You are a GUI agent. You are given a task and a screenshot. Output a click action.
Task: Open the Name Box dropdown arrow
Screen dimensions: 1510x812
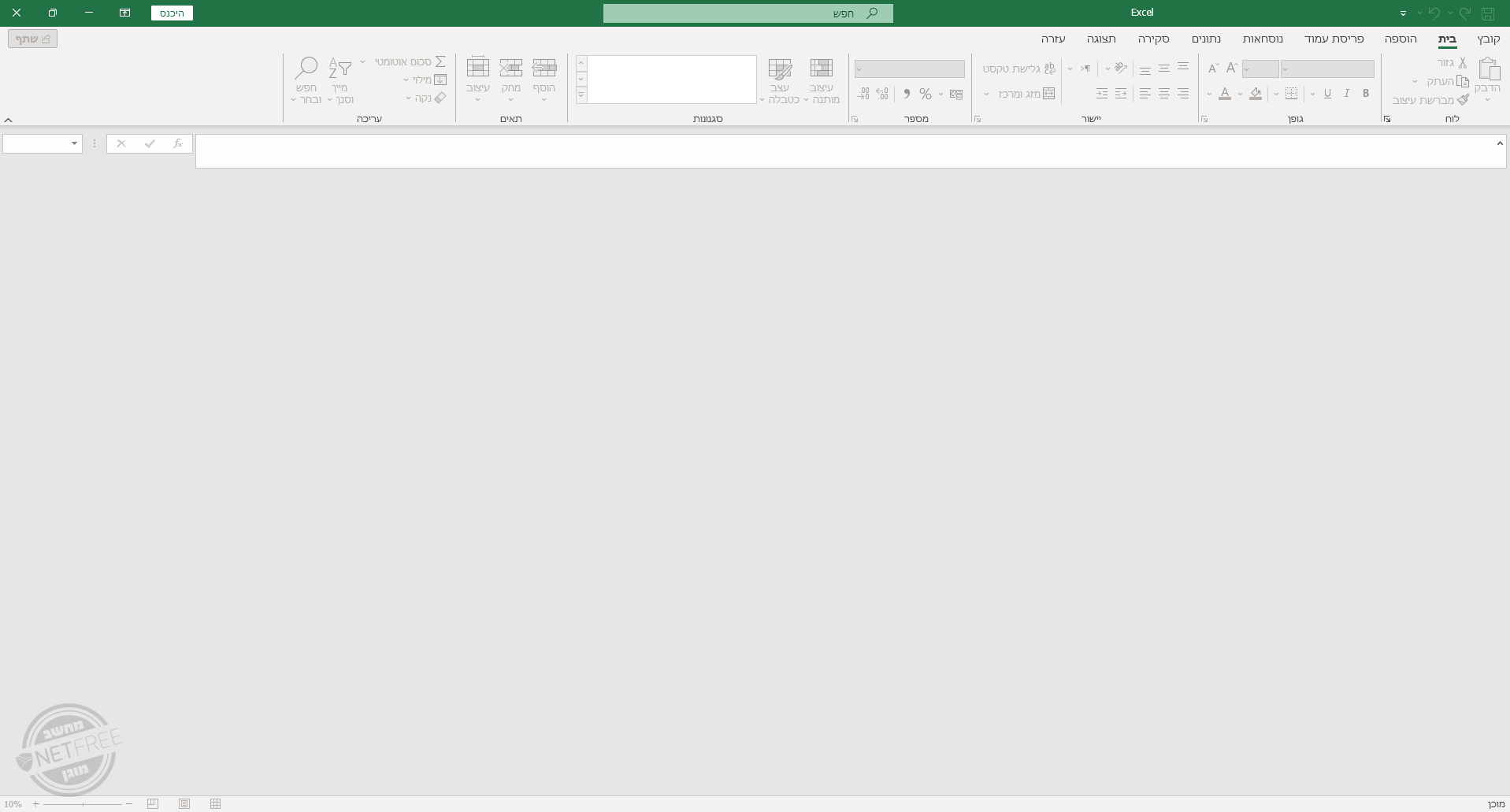[x=74, y=143]
